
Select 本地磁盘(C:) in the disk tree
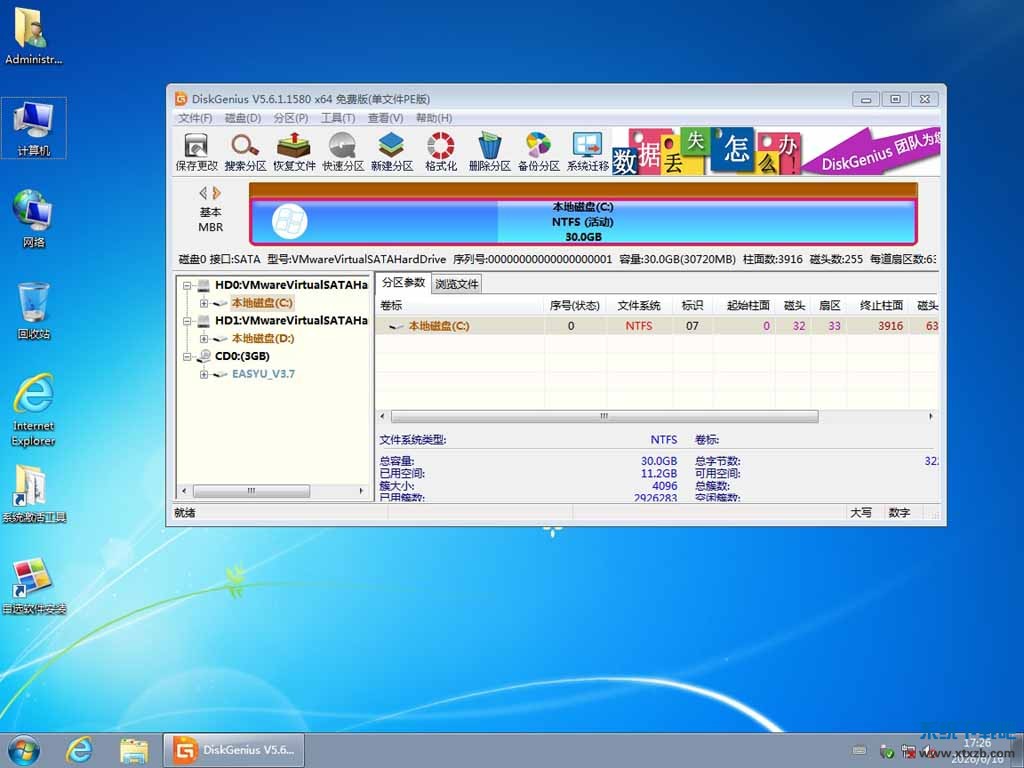(262, 303)
